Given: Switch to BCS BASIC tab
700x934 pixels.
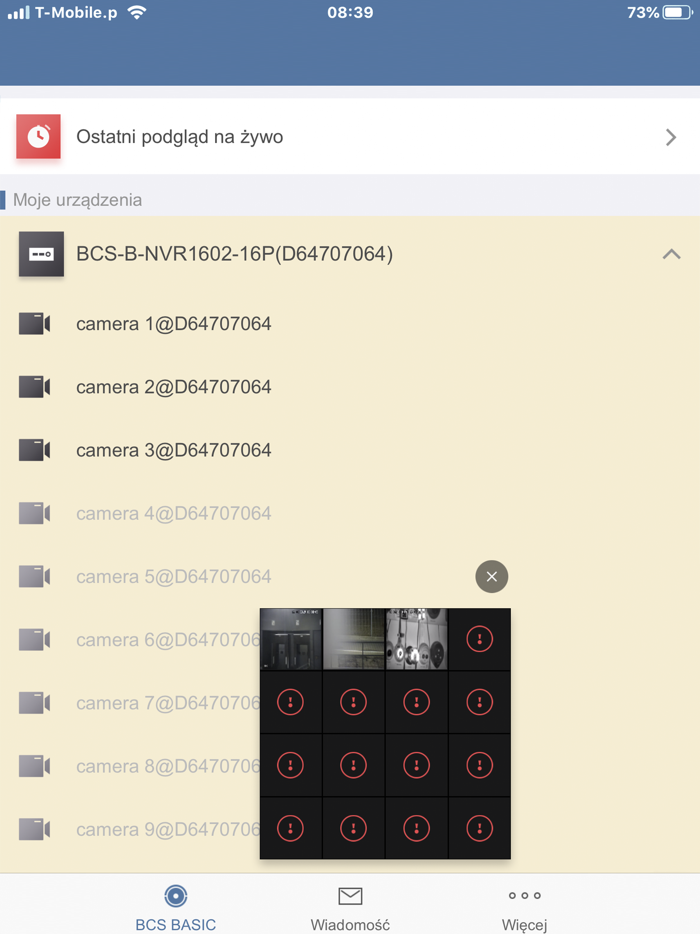Looking at the screenshot, I should (x=176, y=907).
